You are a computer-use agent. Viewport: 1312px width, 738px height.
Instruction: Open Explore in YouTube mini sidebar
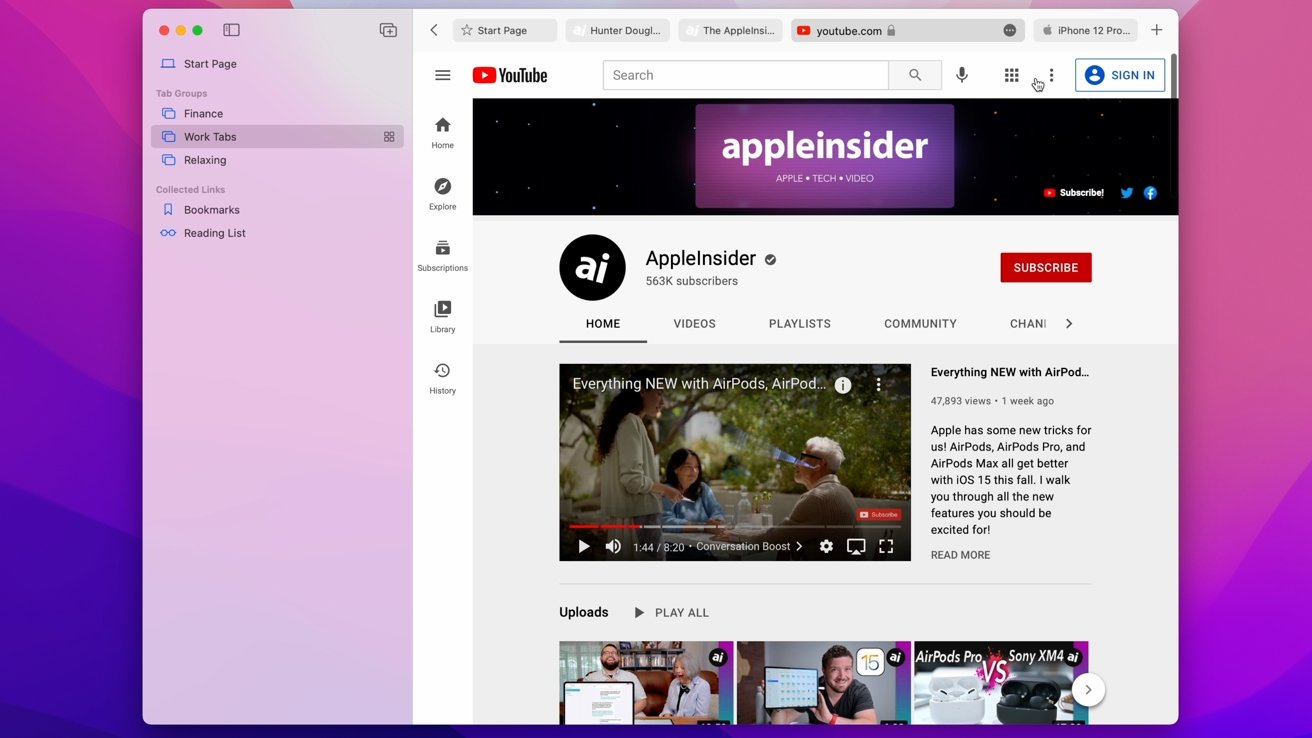tap(443, 193)
